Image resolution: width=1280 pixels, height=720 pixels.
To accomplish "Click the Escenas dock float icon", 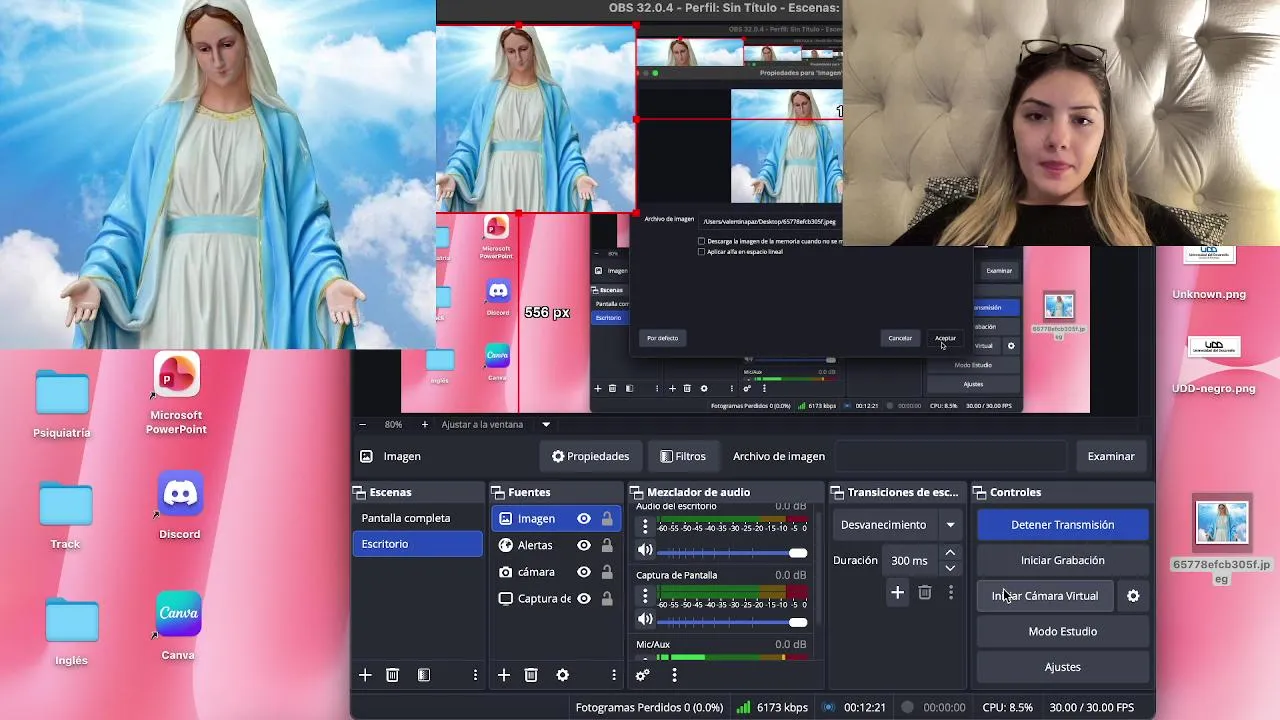I will pyautogui.click(x=359, y=492).
